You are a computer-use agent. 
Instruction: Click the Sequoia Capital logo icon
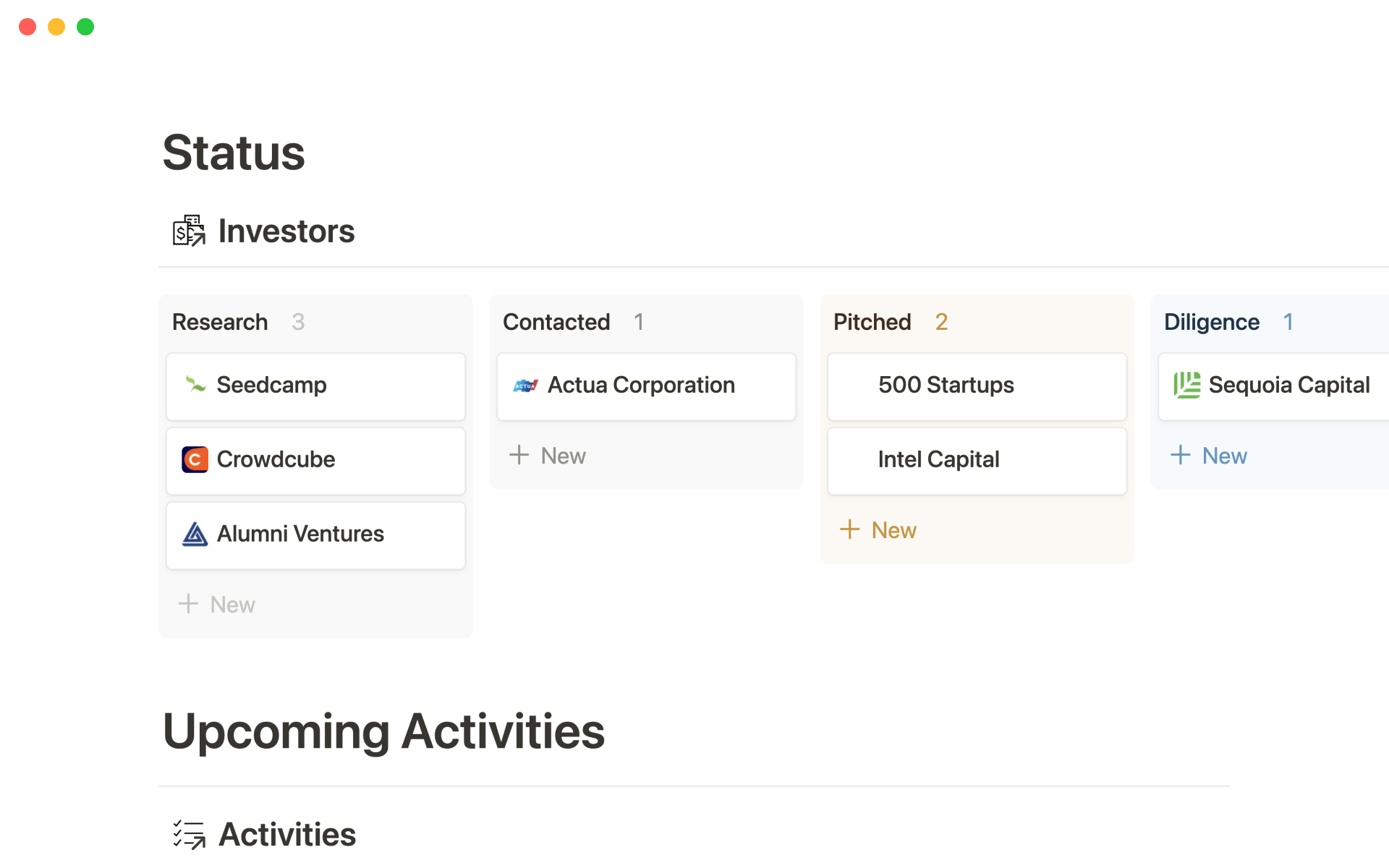(x=1186, y=385)
